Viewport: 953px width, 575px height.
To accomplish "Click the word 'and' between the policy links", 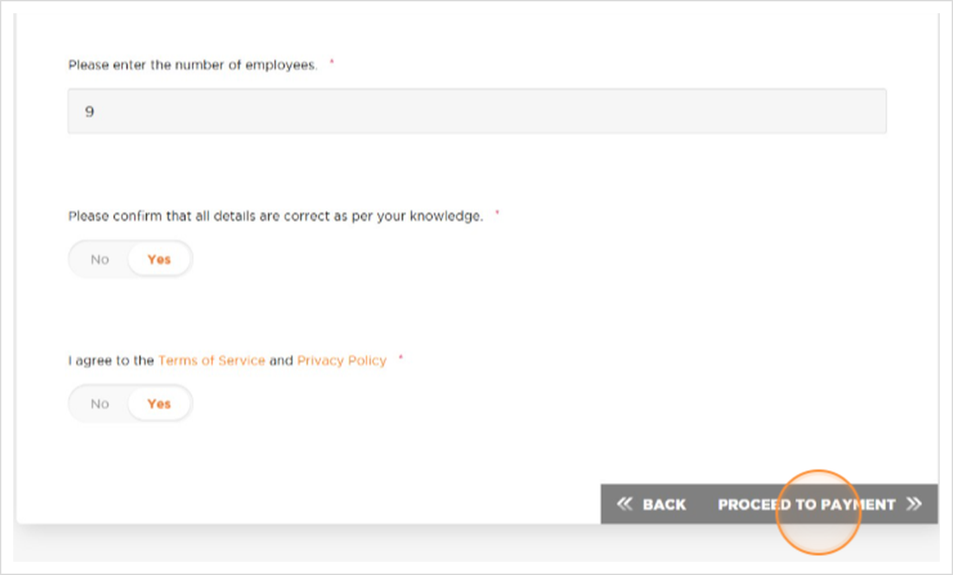I will click(281, 360).
